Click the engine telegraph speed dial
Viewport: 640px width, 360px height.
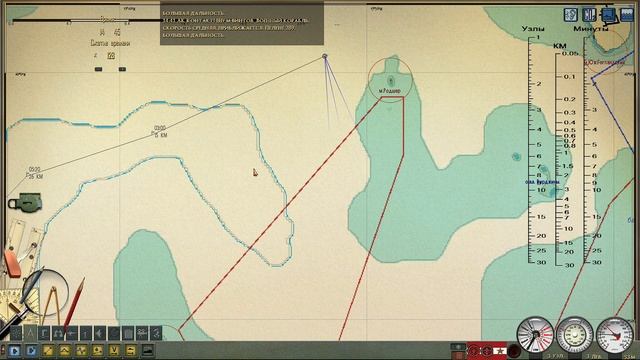(x=536, y=334)
